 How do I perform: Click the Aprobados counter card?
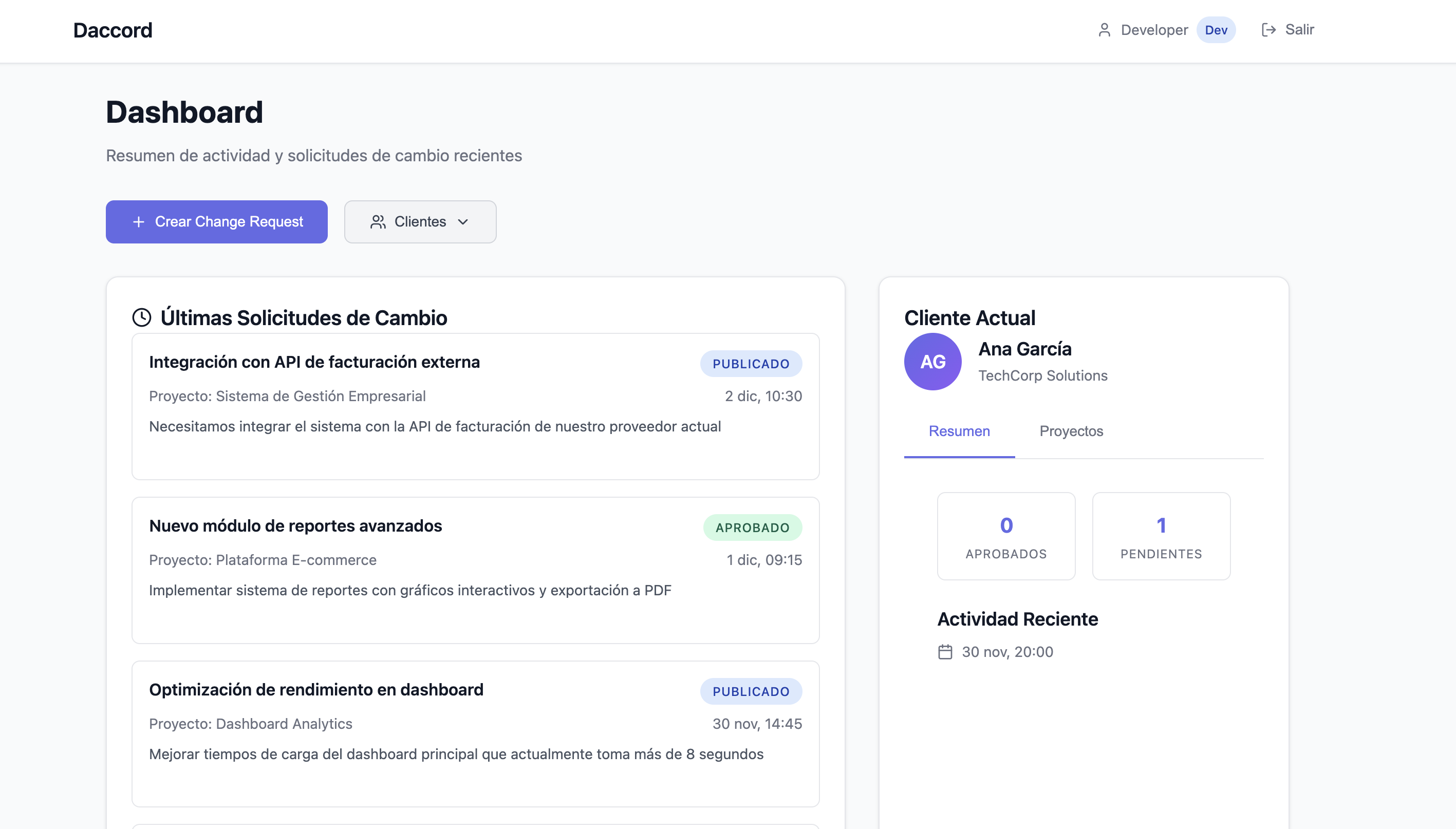1006,536
